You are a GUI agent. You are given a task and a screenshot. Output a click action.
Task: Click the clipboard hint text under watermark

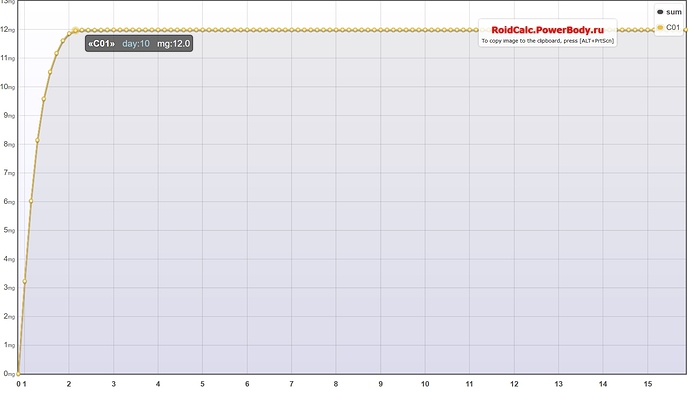pos(547,41)
